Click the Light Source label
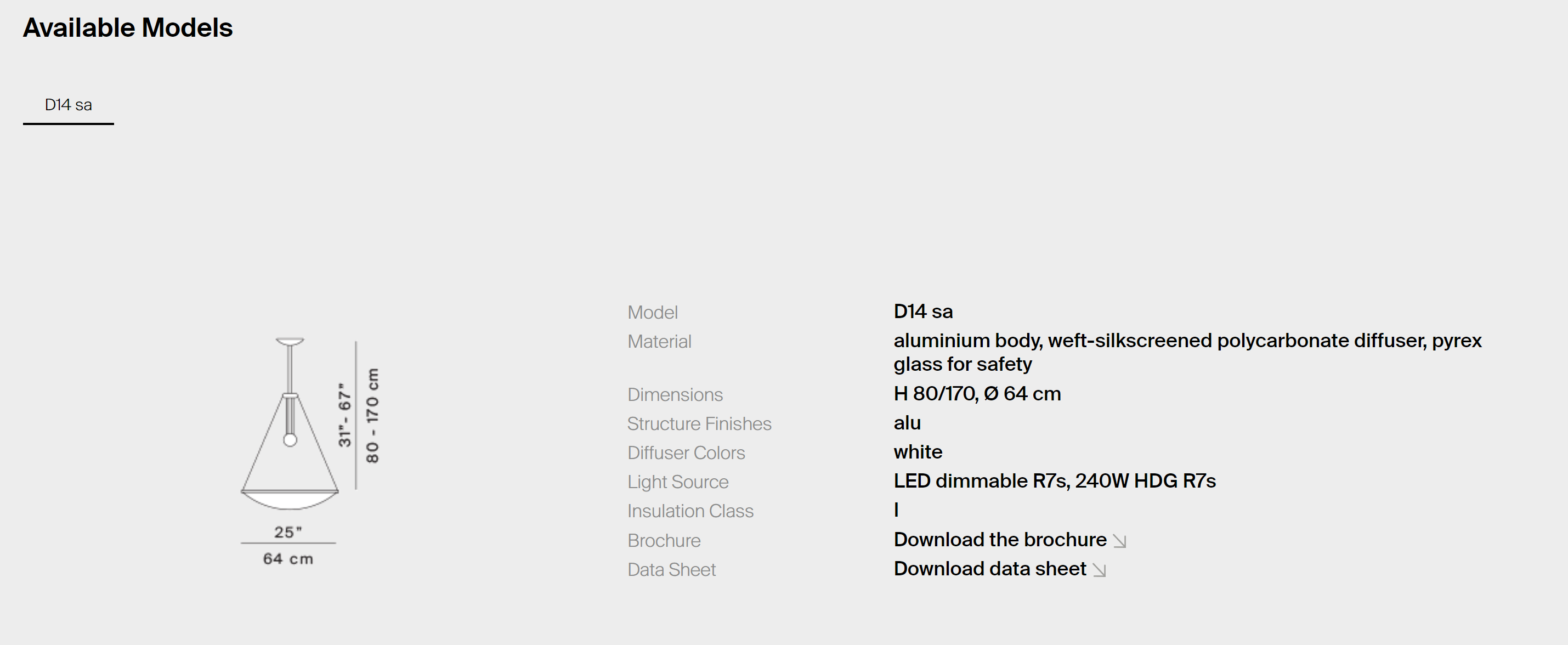Image resolution: width=1568 pixels, height=645 pixels. point(677,483)
